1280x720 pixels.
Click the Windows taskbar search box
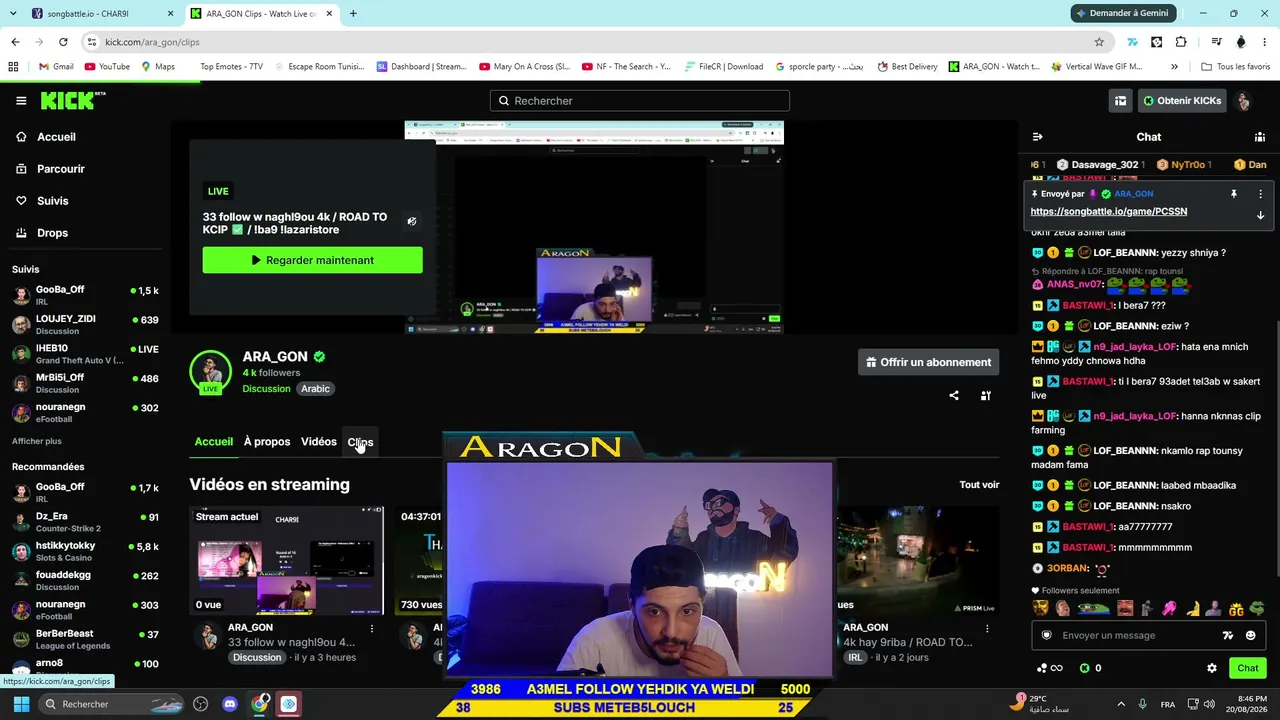(112, 704)
